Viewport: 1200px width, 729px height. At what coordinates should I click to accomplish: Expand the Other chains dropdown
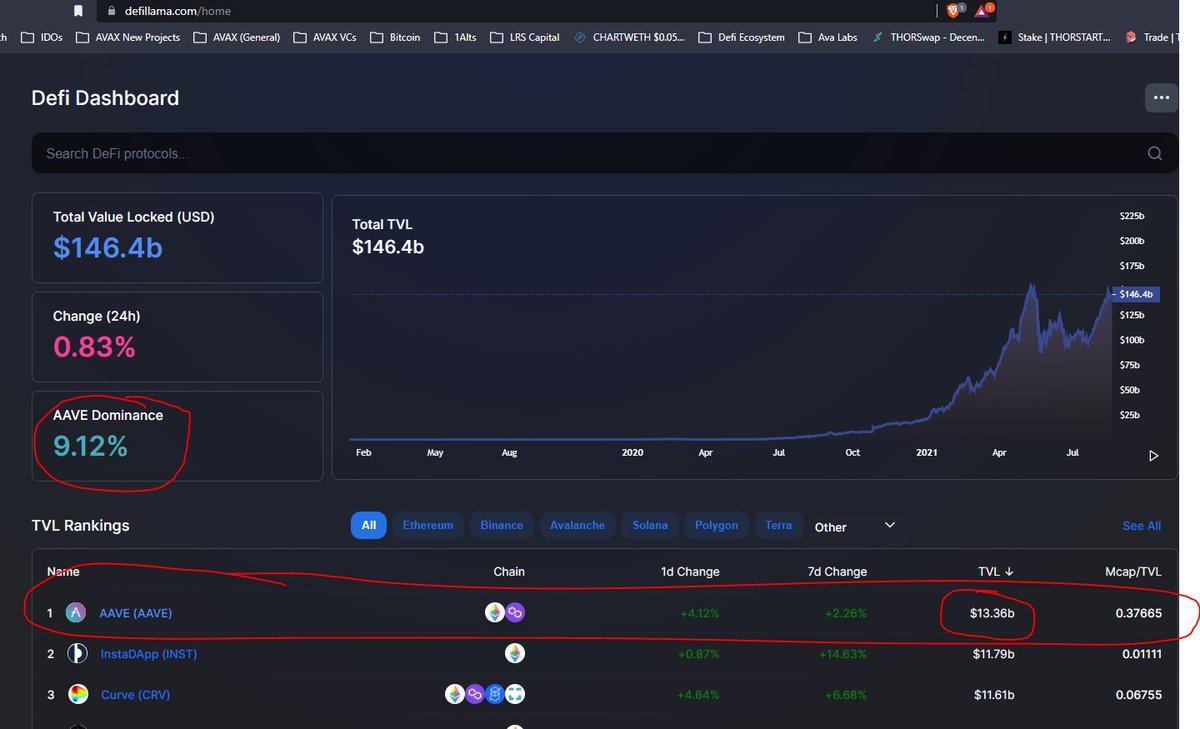point(855,526)
